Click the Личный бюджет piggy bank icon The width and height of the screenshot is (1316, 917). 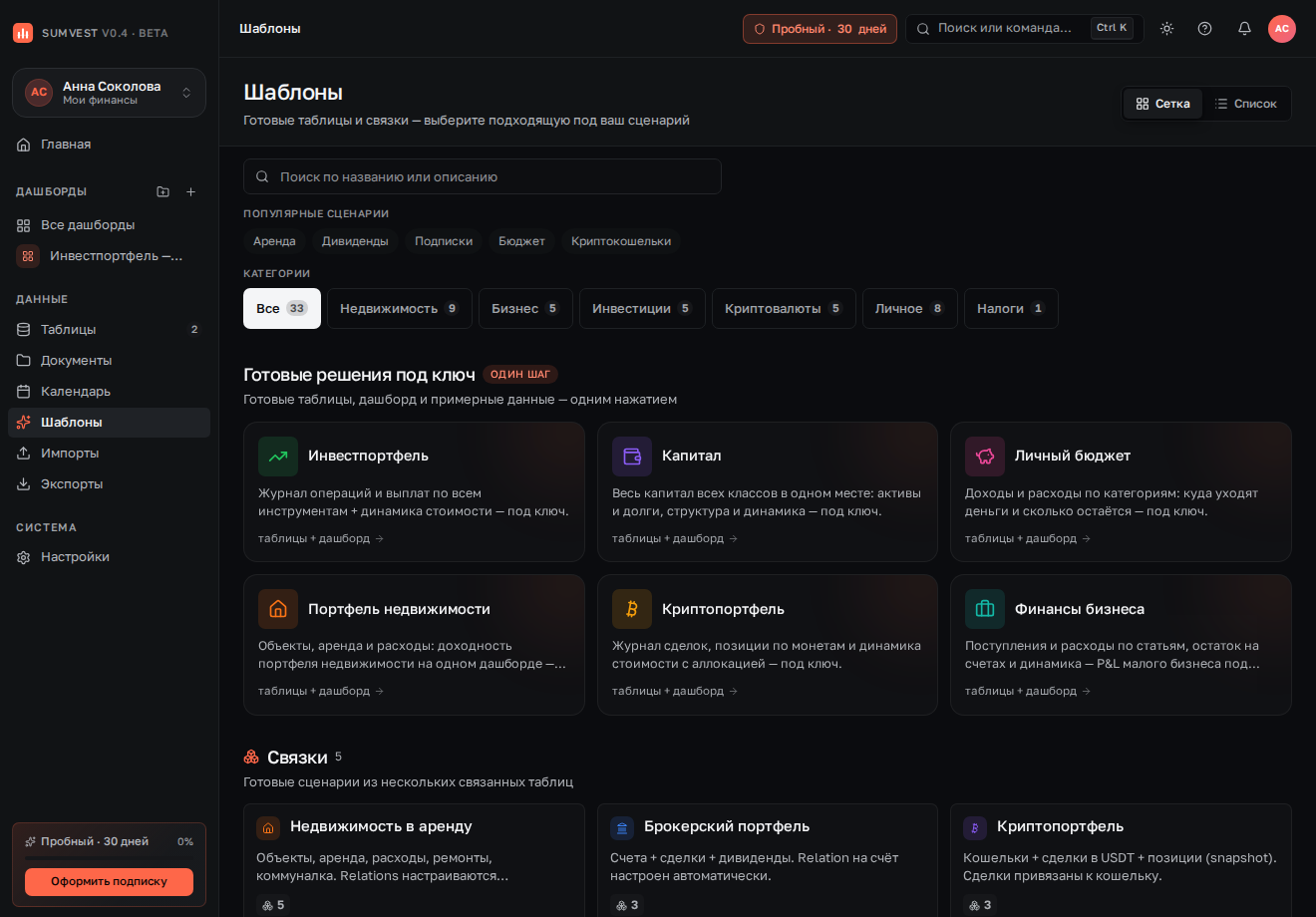(x=985, y=457)
